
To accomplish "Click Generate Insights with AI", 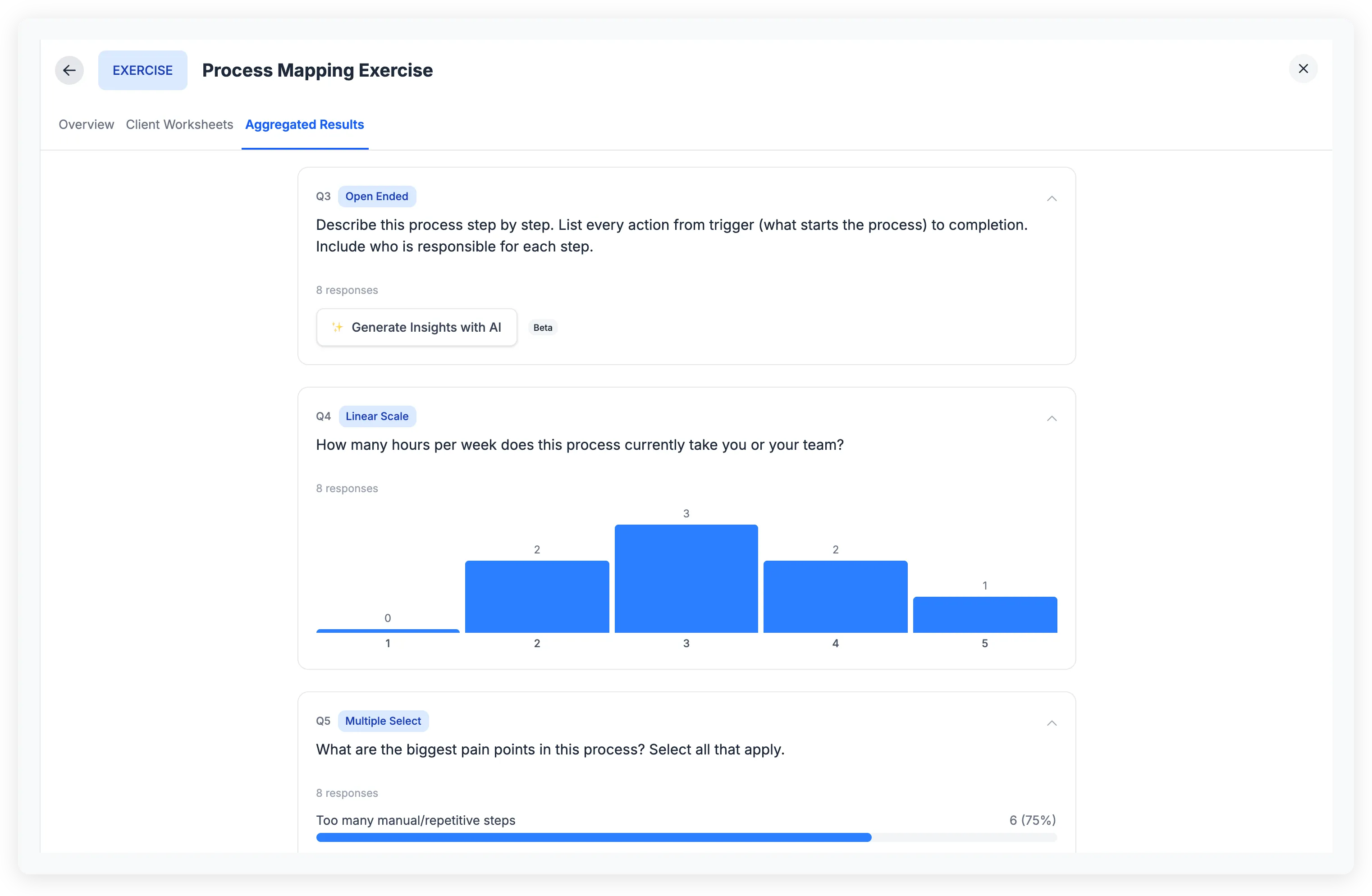I will pyautogui.click(x=416, y=327).
